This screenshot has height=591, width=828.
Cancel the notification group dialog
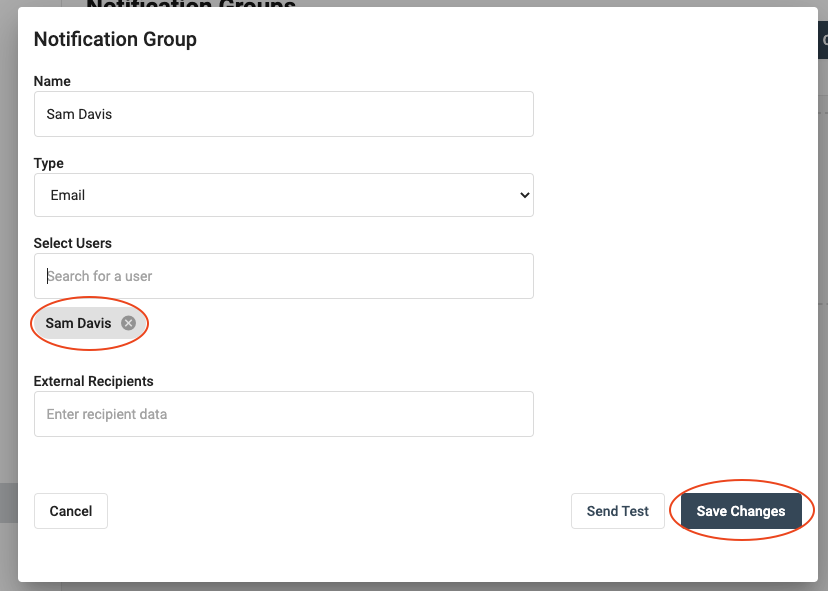click(71, 511)
